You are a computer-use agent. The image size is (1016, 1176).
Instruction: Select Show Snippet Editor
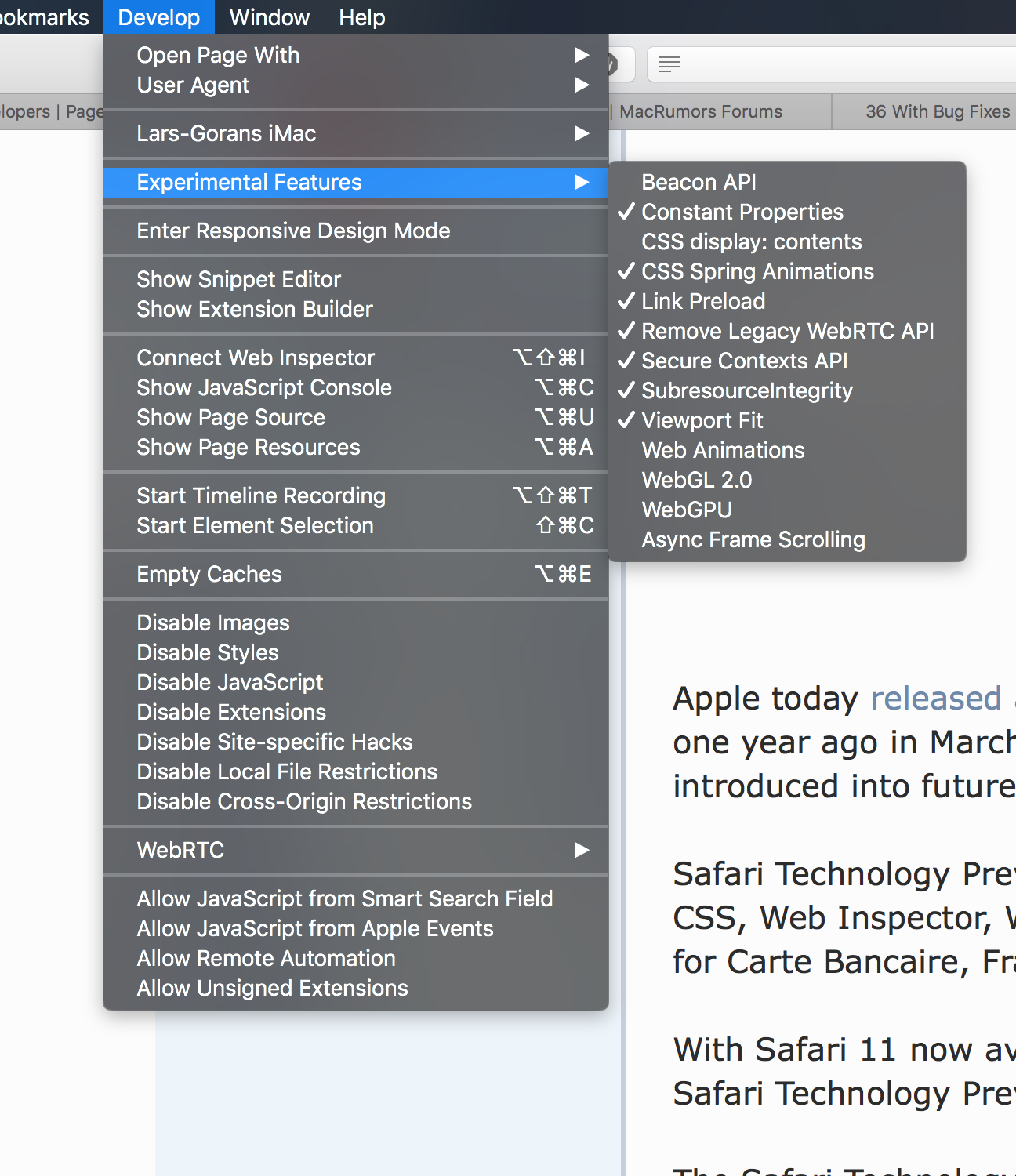[x=356, y=279]
